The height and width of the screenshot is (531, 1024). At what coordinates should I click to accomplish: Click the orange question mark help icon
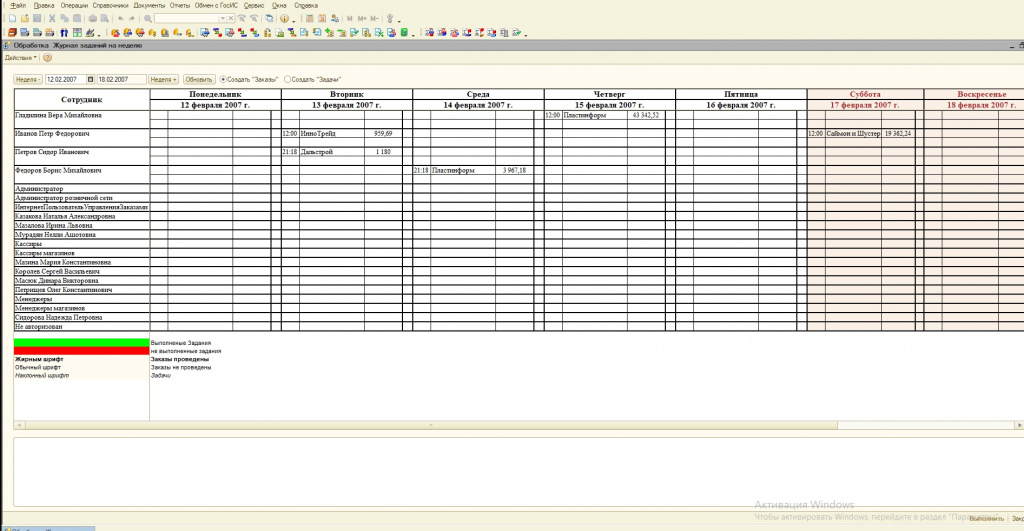48,57
